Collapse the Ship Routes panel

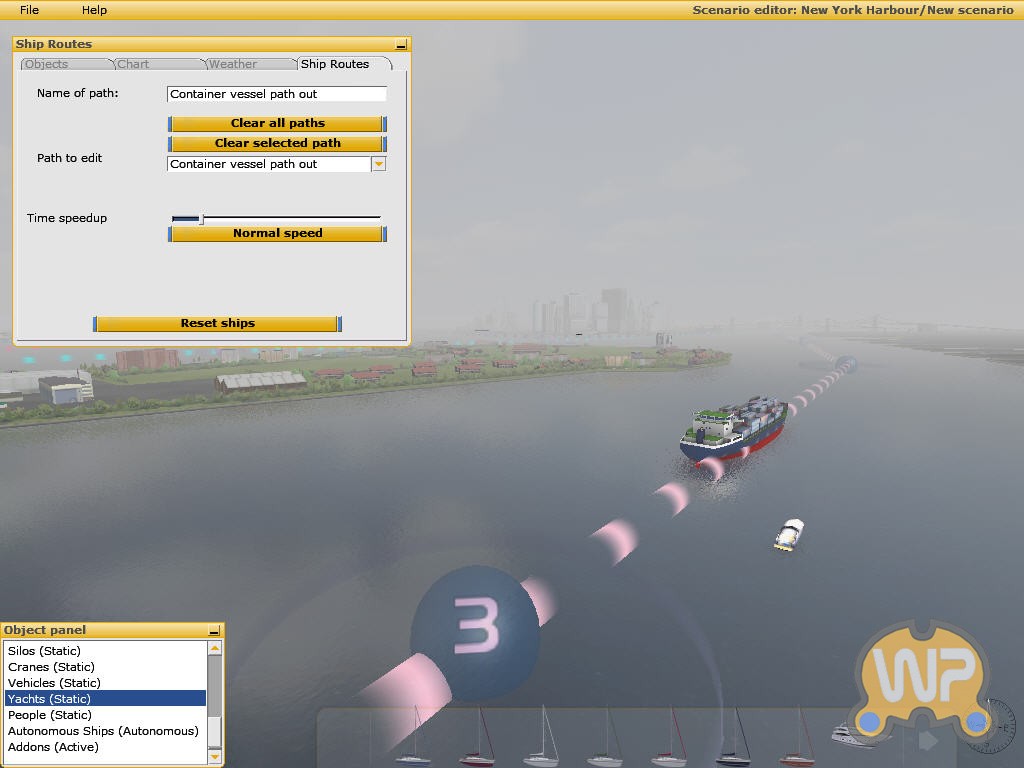[401, 45]
